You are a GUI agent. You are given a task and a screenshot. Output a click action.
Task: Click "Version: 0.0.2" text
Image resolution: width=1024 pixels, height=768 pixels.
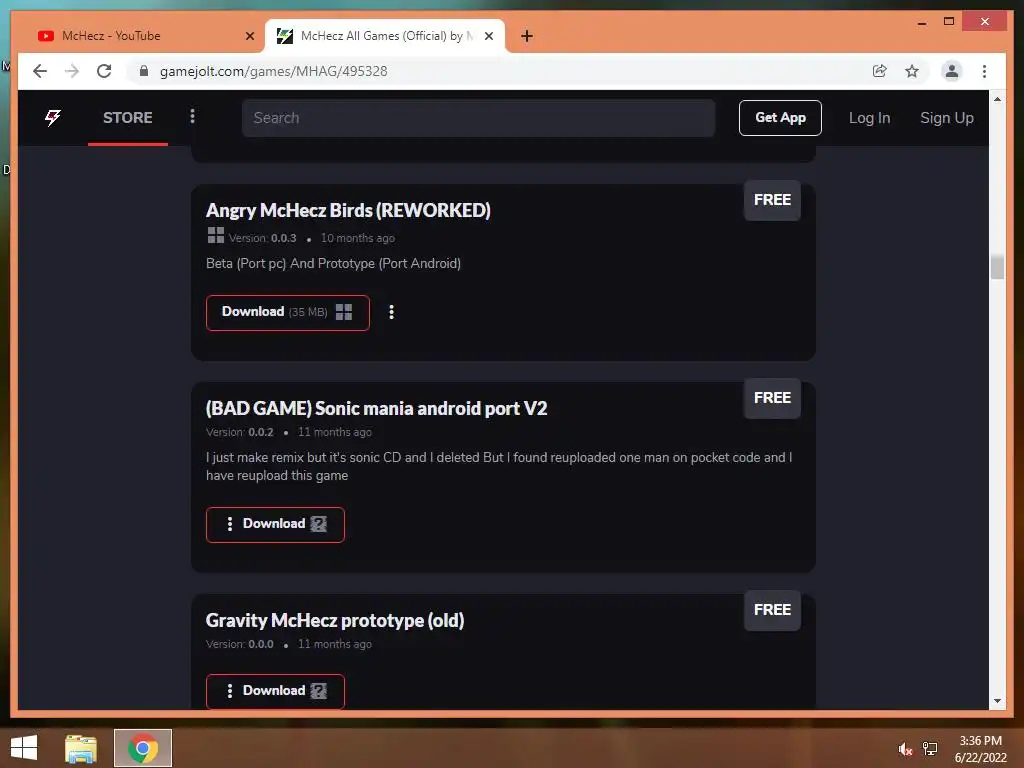tap(240, 432)
